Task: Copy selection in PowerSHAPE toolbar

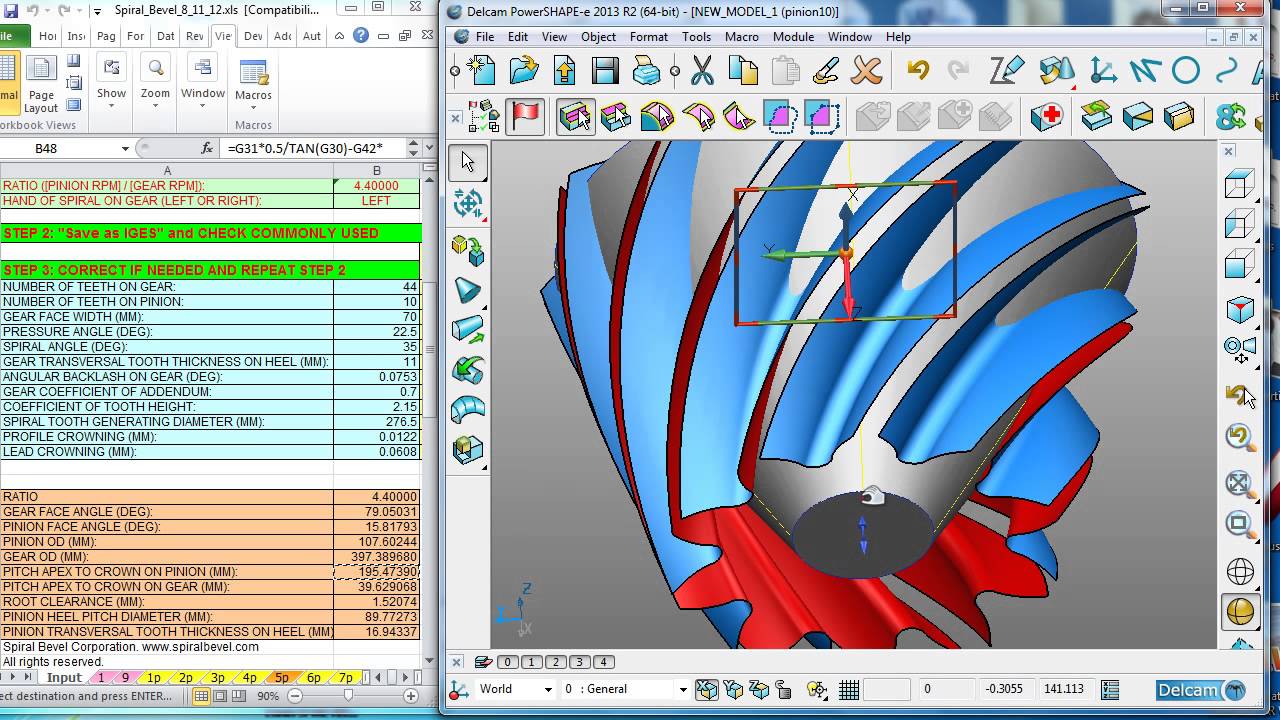Action: [744, 71]
